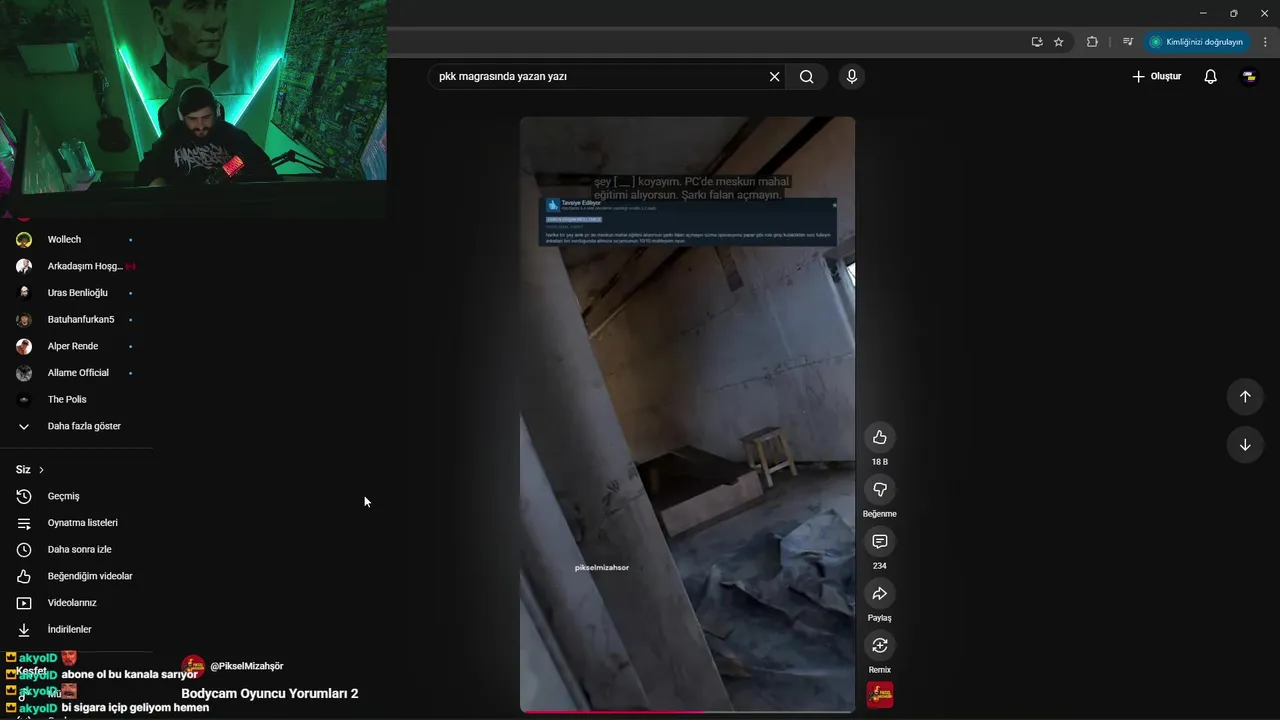The image size is (1280, 720).
Task: Open the account avatar menu
Action: pyautogui.click(x=1249, y=77)
